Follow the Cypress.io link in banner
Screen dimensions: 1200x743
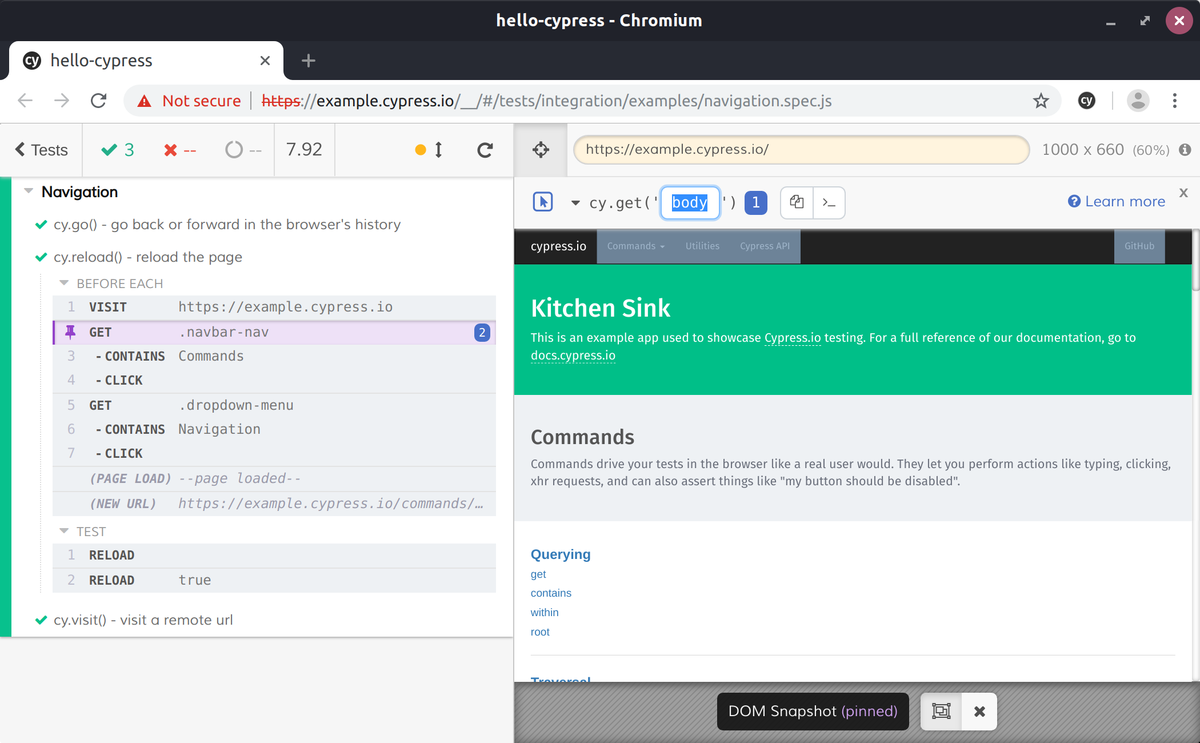(792, 338)
